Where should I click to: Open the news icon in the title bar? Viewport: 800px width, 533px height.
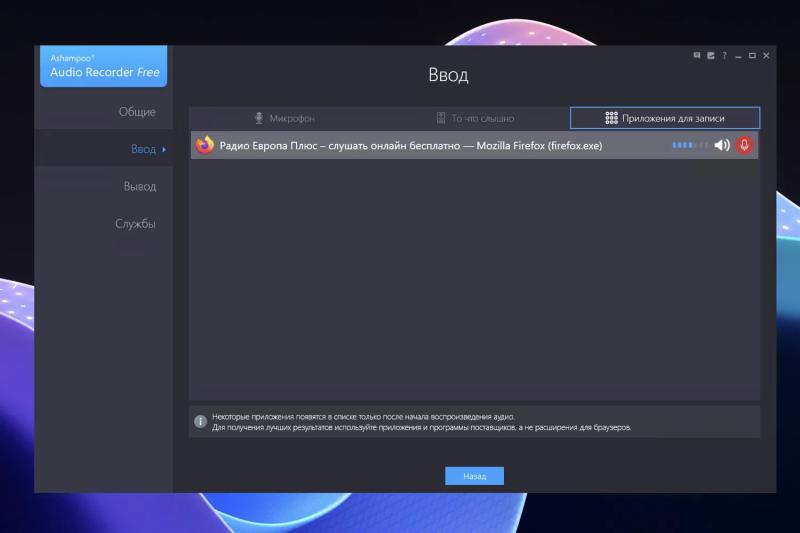click(711, 55)
